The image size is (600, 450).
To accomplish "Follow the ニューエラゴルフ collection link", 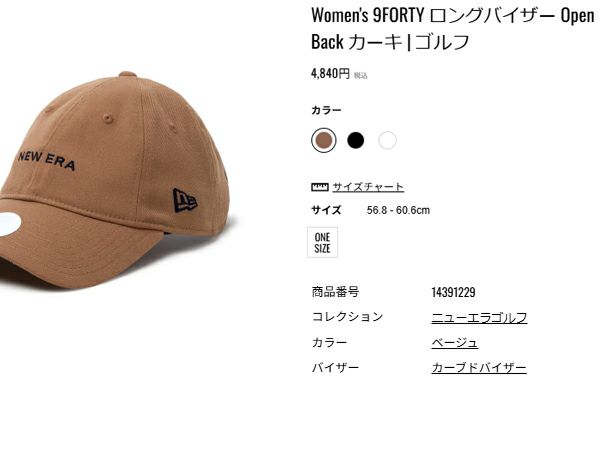I will coord(479,318).
